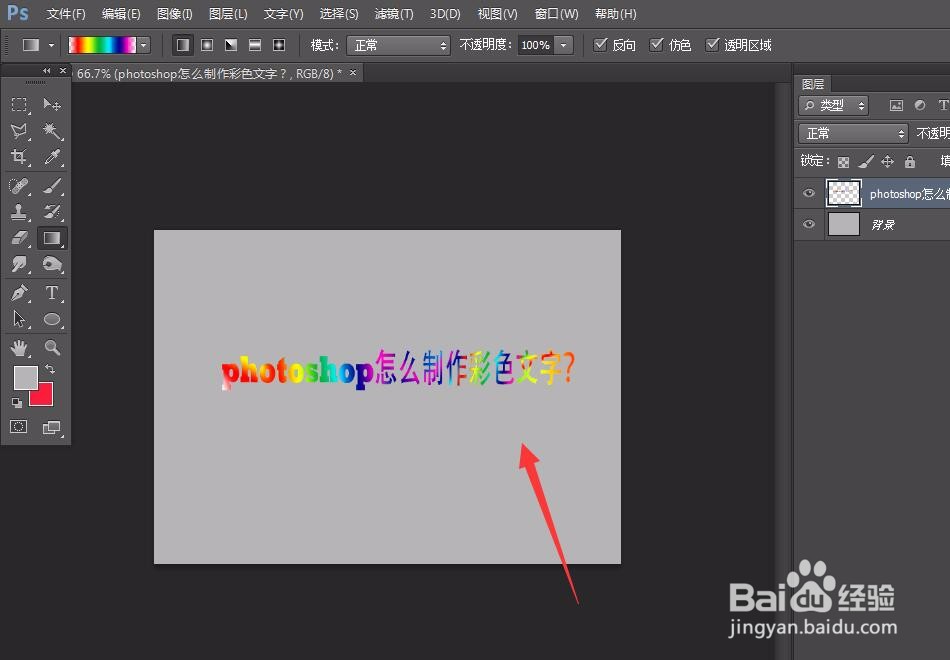
Task: Open the 图像(I) menu
Action: (174, 13)
